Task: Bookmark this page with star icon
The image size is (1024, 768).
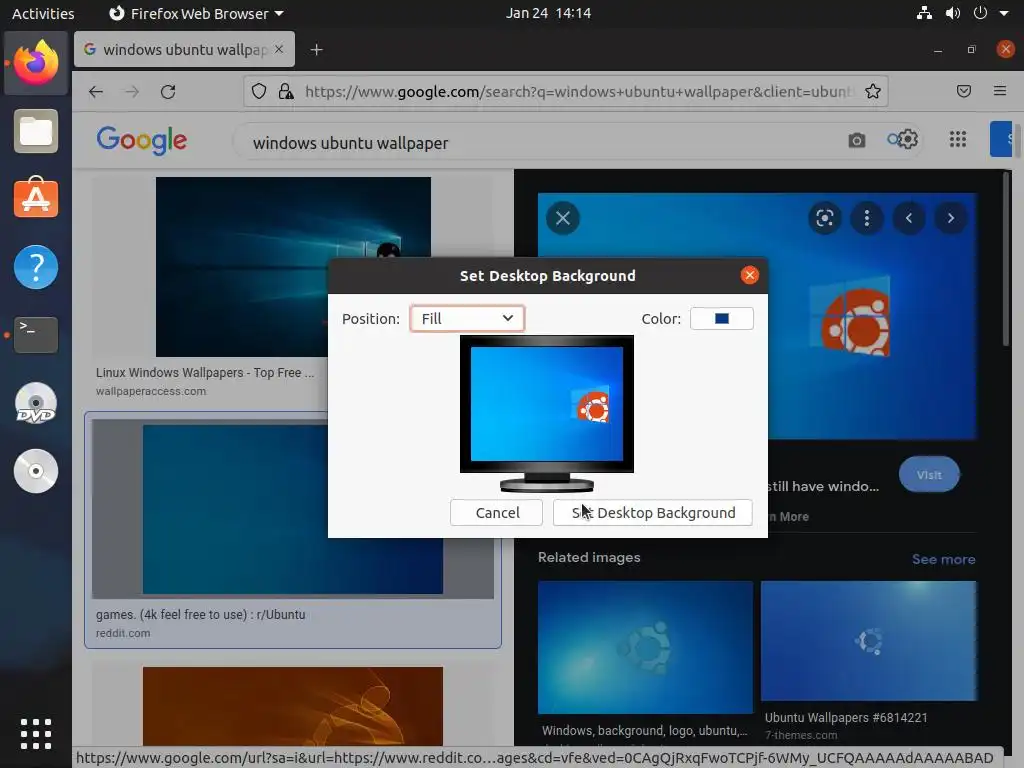Action: point(872,91)
